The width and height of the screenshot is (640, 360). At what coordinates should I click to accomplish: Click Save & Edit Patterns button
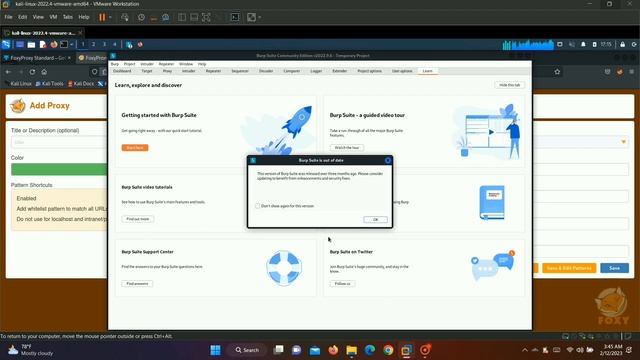click(x=569, y=268)
